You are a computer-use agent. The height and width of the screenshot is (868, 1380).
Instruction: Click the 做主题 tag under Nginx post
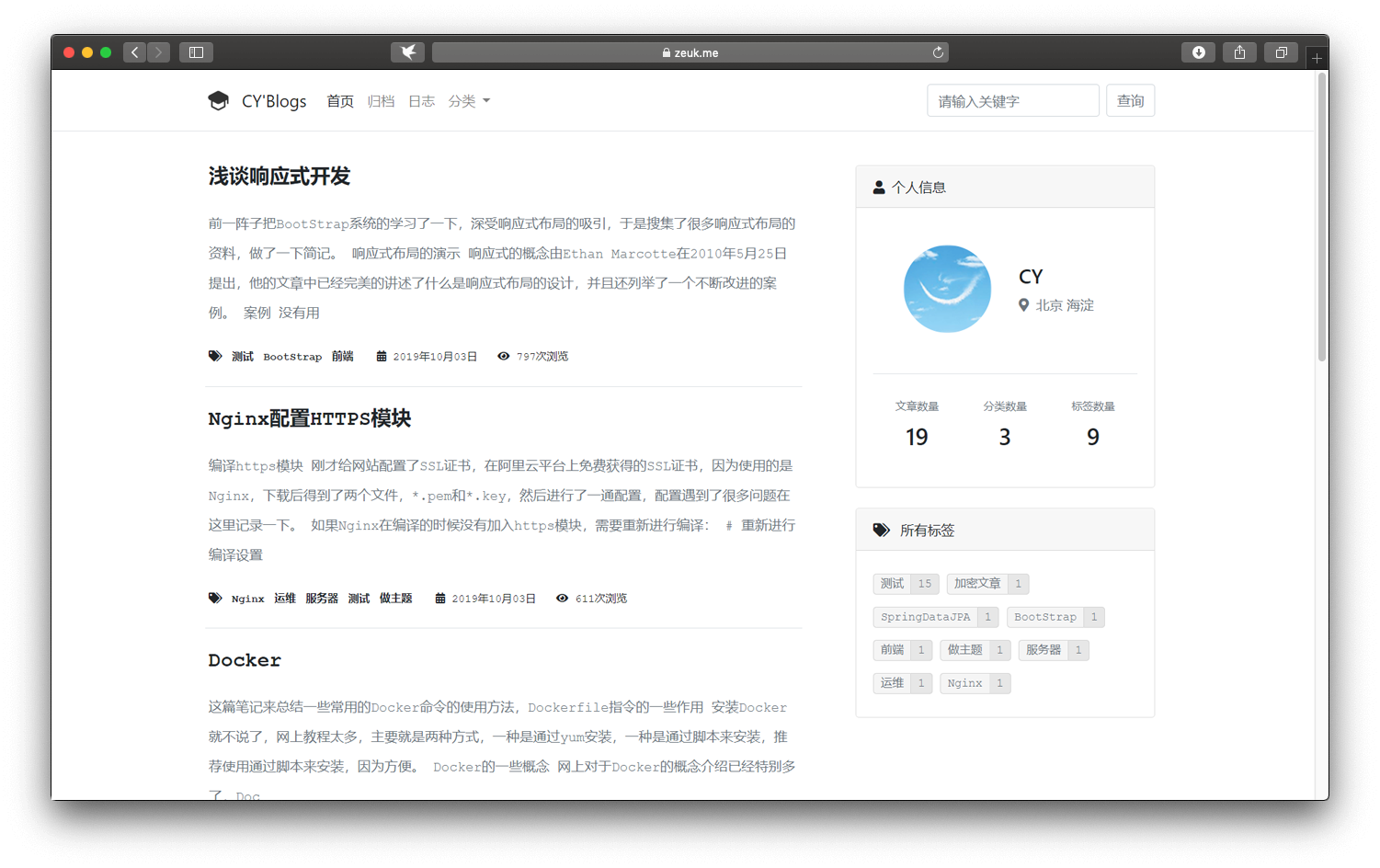pyautogui.click(x=396, y=599)
